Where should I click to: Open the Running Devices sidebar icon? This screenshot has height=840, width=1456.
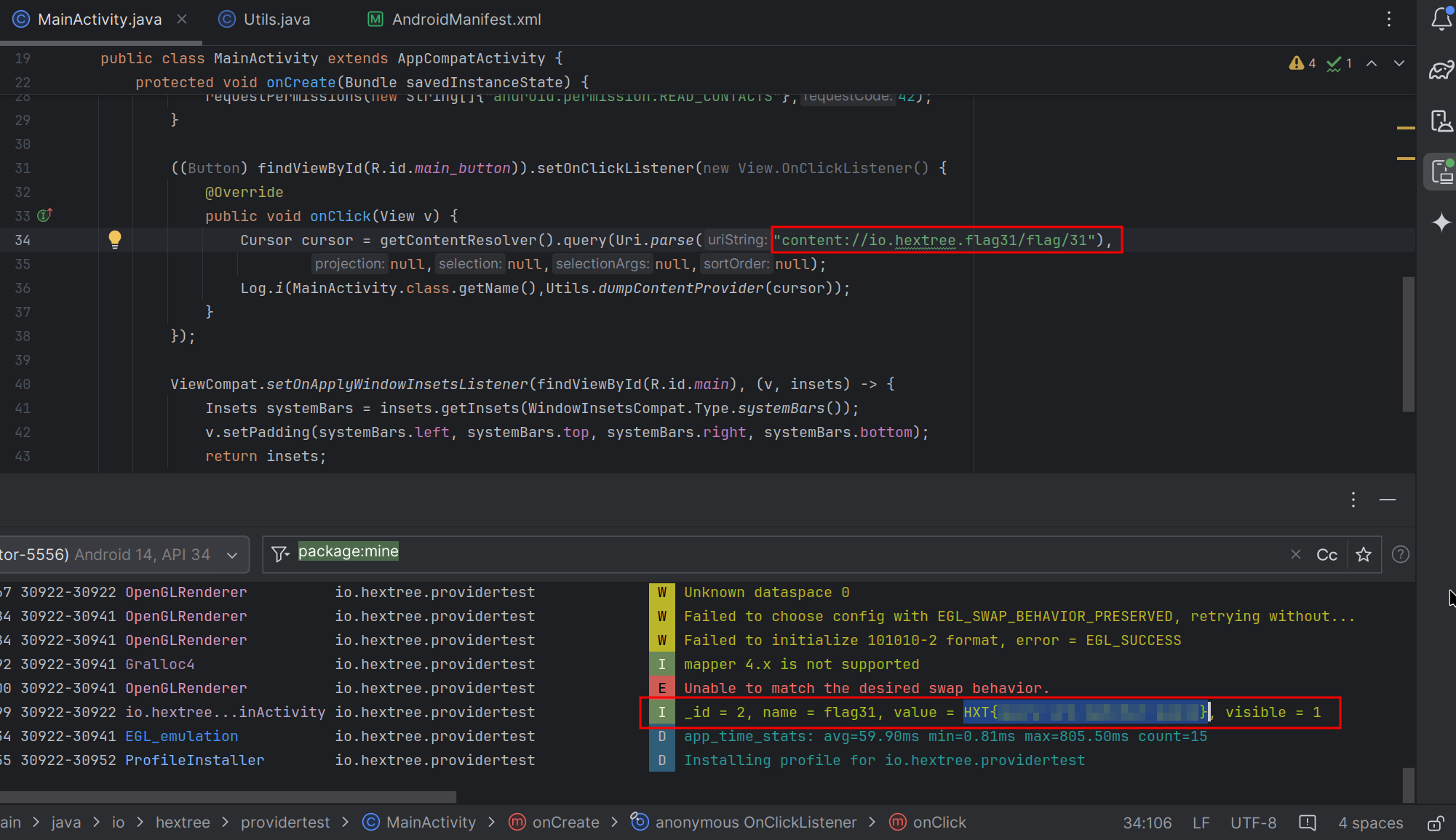coord(1441,172)
